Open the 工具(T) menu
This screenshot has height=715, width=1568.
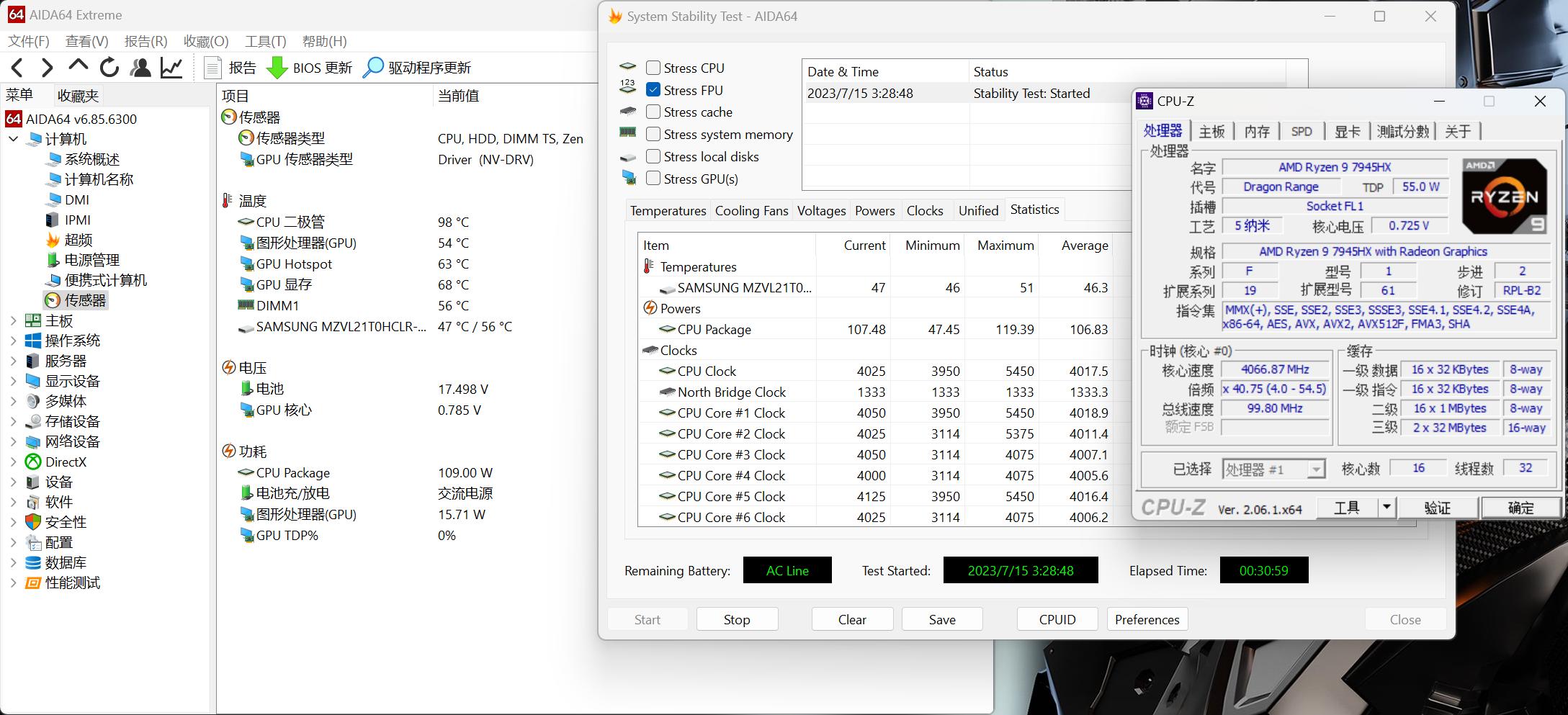pos(265,41)
